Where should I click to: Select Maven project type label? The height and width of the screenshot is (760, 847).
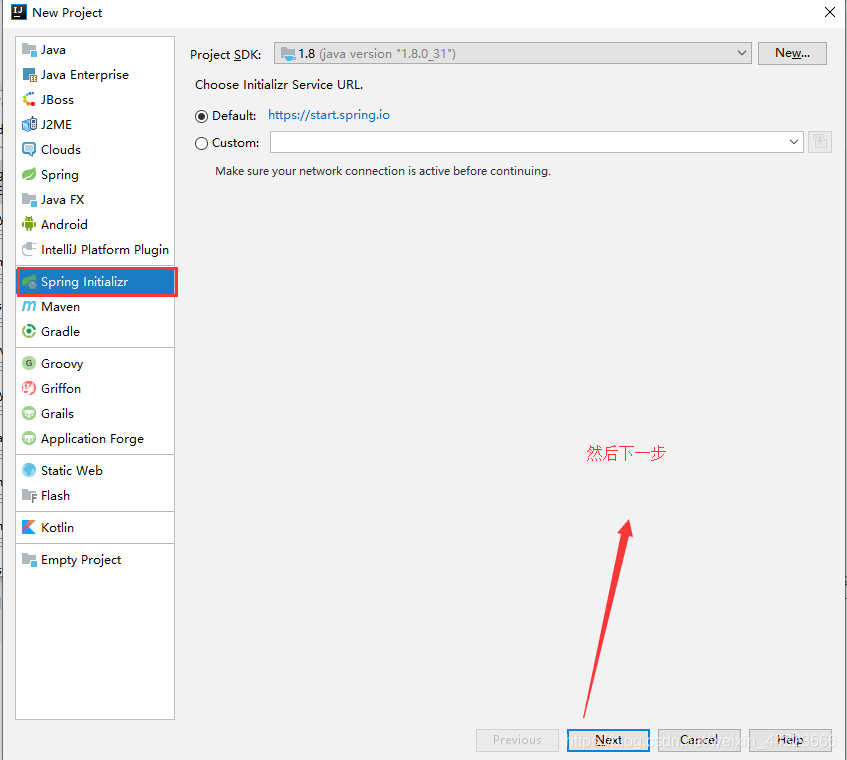(60, 306)
